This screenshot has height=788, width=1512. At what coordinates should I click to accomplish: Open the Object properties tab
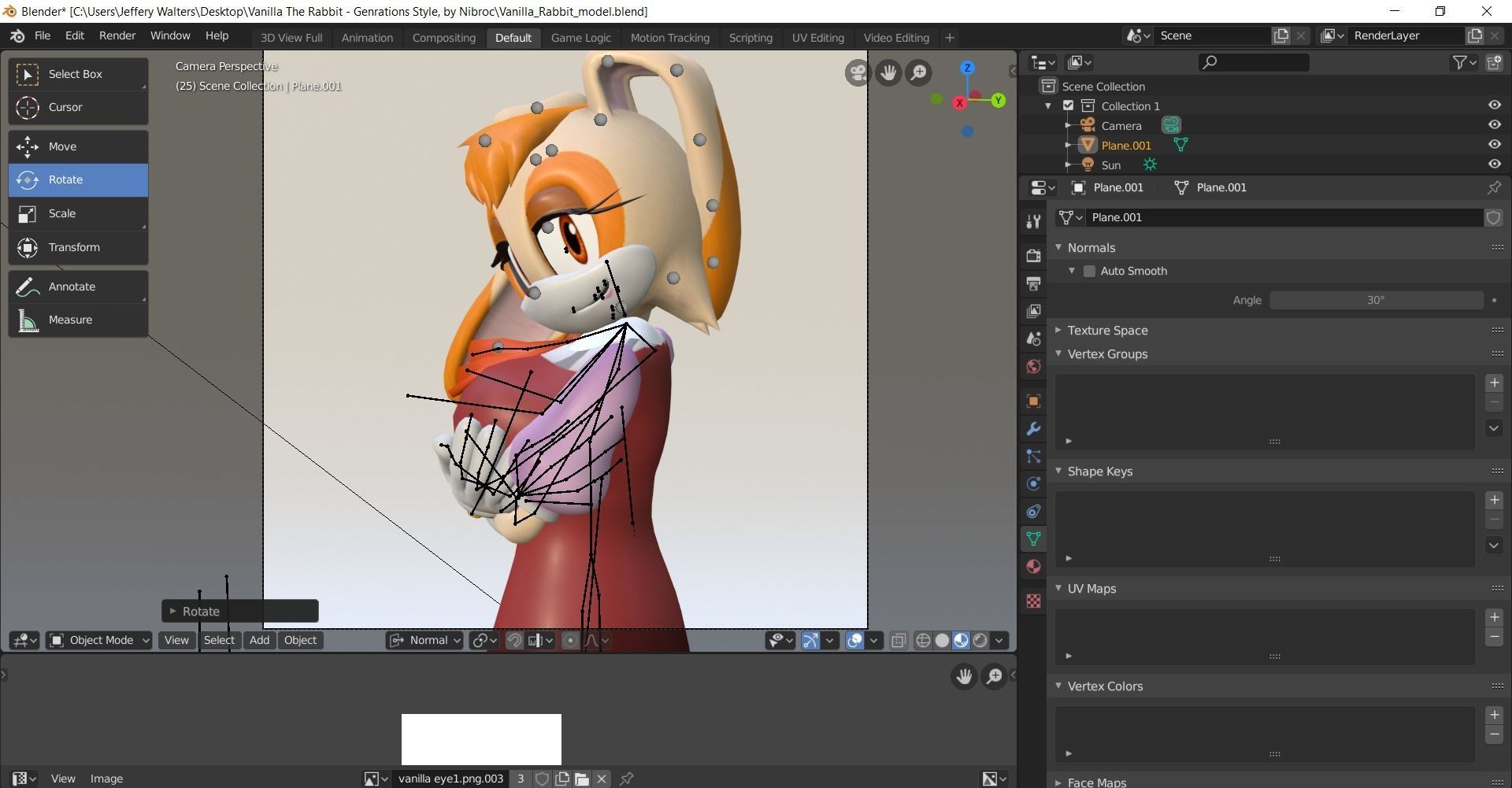1033,401
